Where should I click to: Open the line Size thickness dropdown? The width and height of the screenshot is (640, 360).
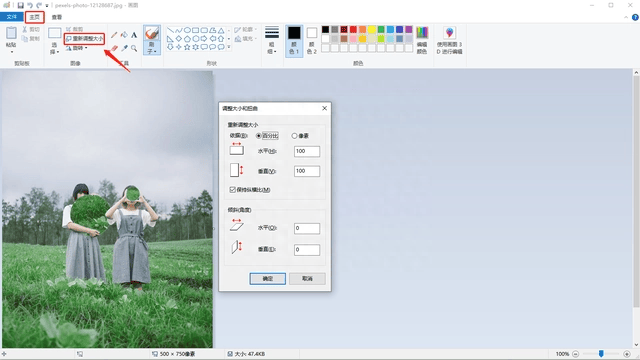[272, 40]
